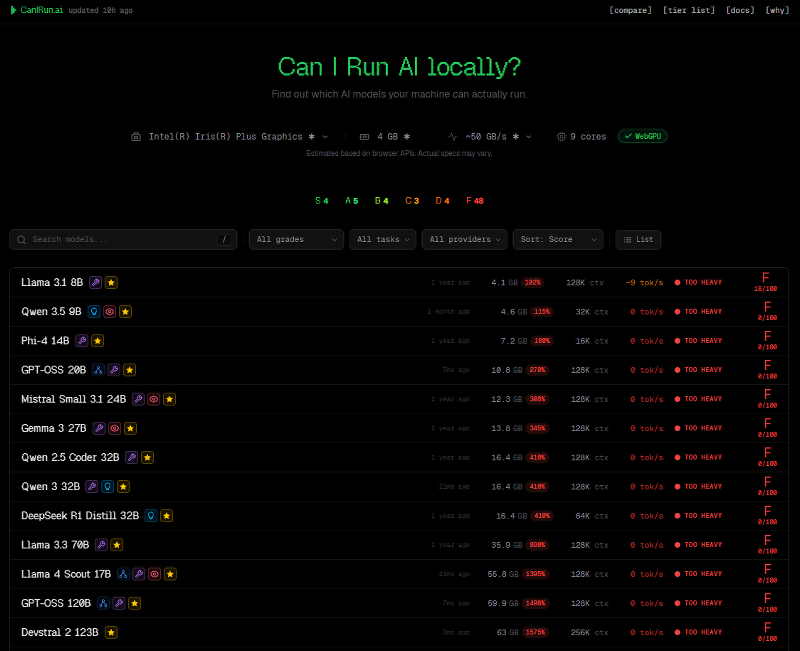Viewport: 800px width, 651px height.
Task: Click the 102% memory badge on Llama 3.1 8B
Action: pos(533,283)
